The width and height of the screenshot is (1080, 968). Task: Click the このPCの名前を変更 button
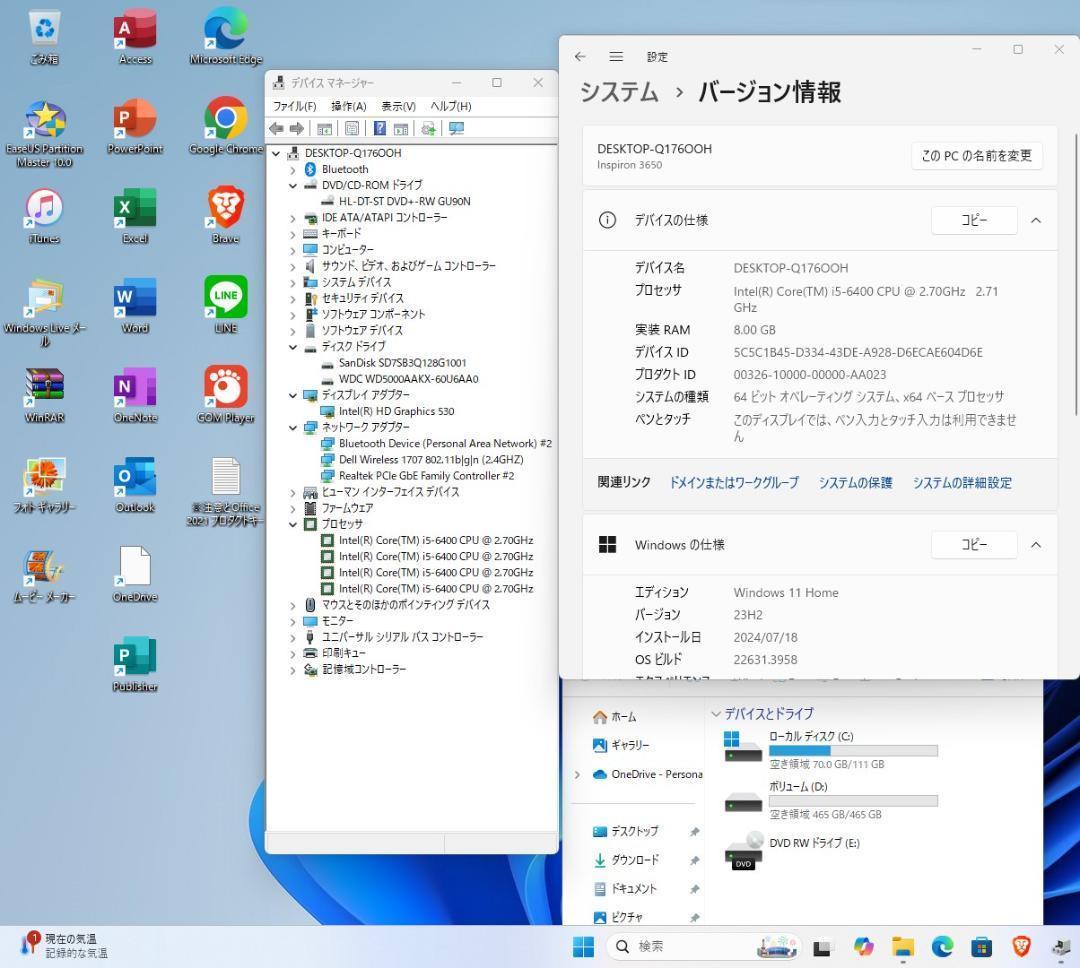pos(977,155)
